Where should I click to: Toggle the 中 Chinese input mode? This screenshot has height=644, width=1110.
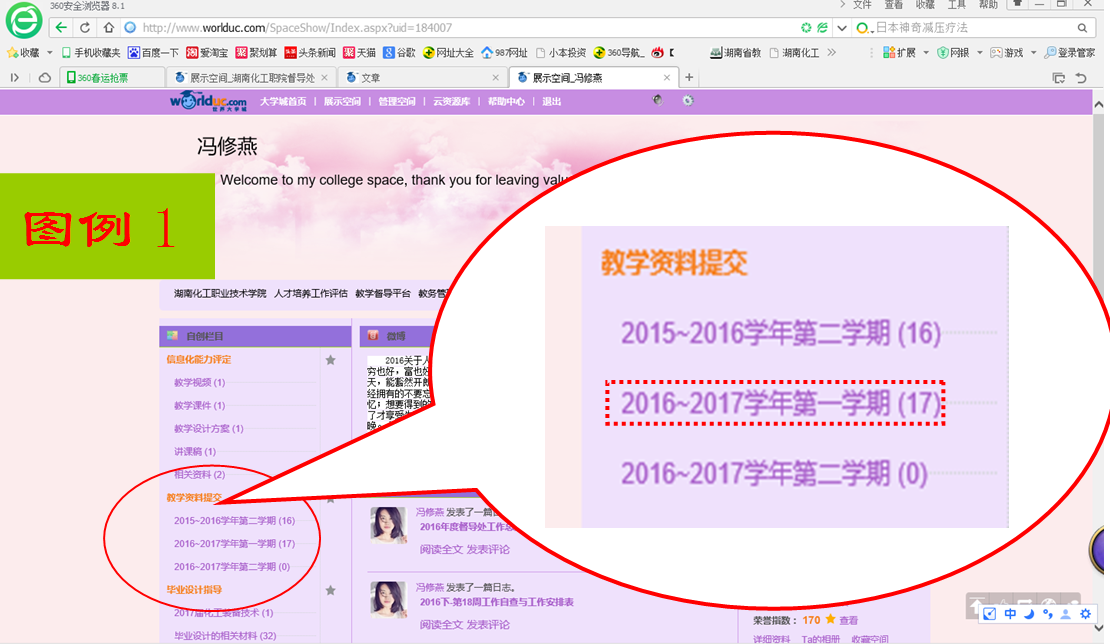point(1010,614)
